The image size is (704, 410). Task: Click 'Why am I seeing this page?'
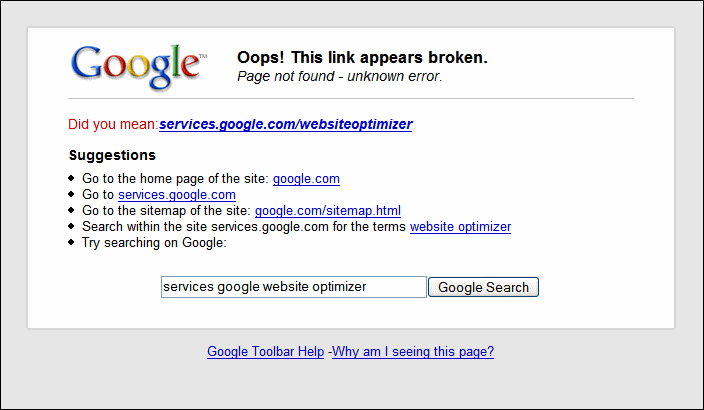pos(413,352)
